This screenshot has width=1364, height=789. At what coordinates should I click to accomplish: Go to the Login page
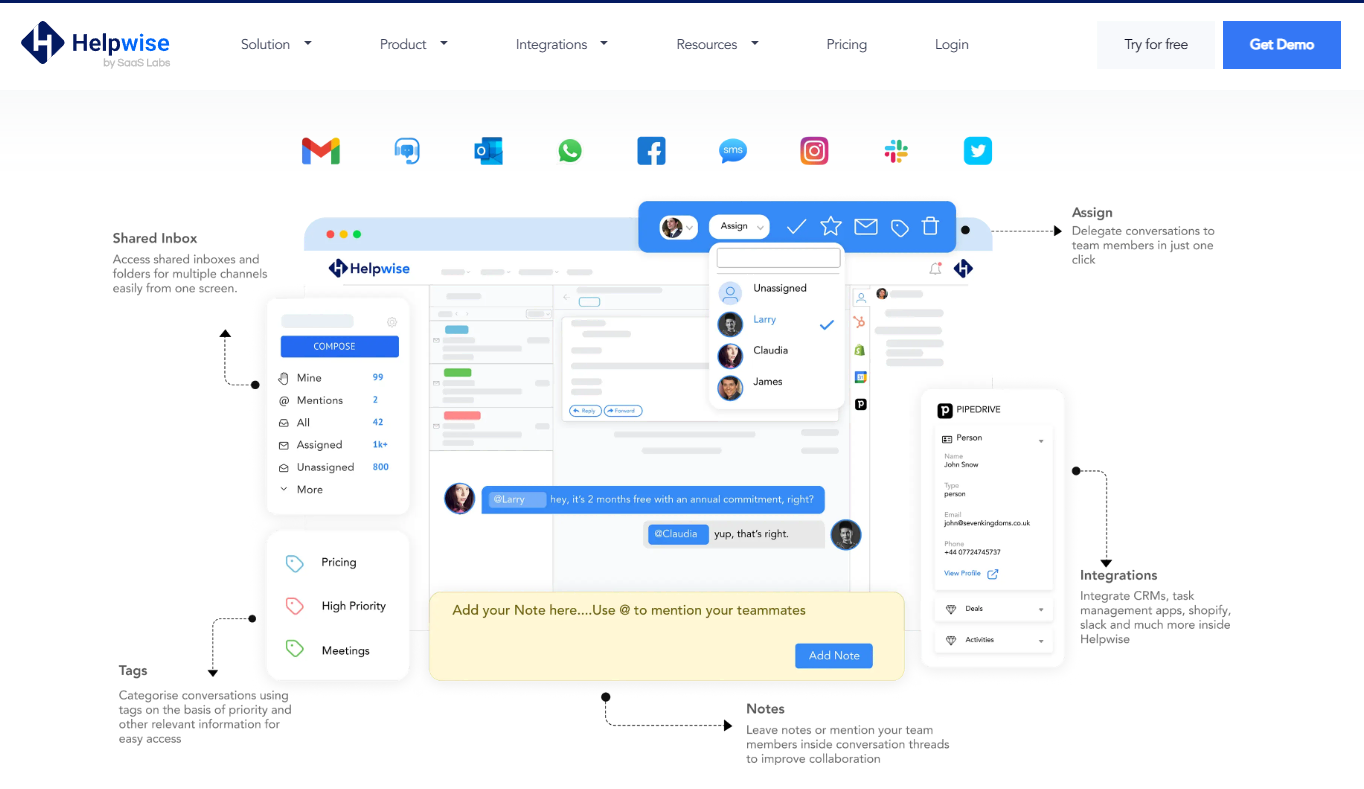coord(951,44)
